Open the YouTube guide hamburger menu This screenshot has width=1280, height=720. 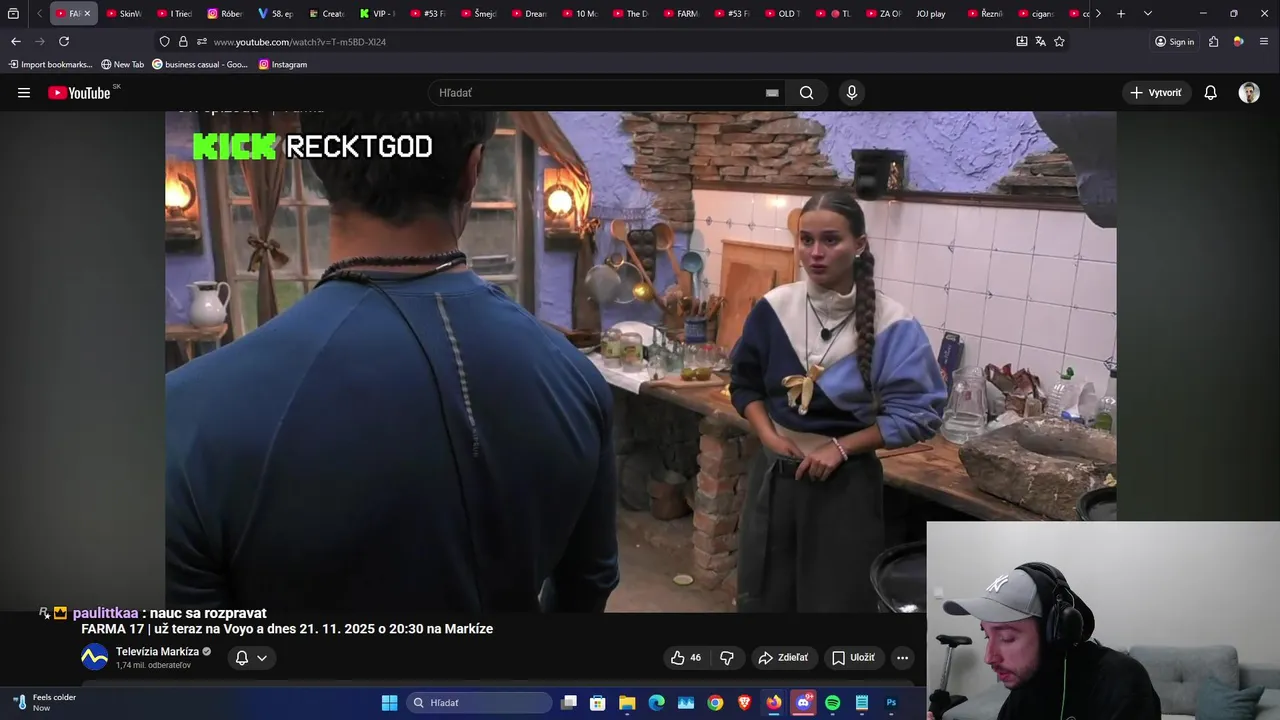(x=24, y=93)
